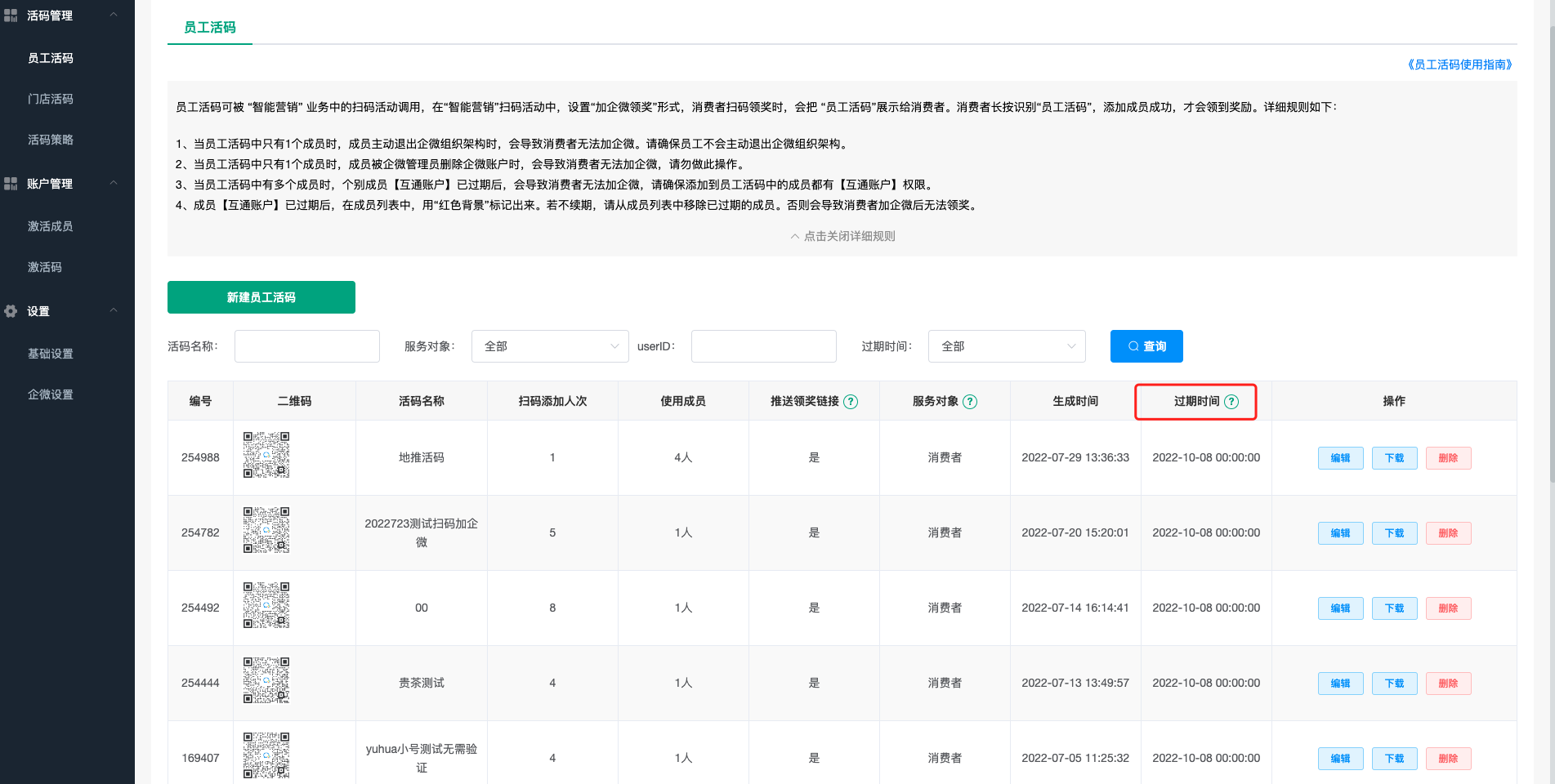
Task: Collapse rules via 点击关闭详细规则
Action: coord(842,236)
